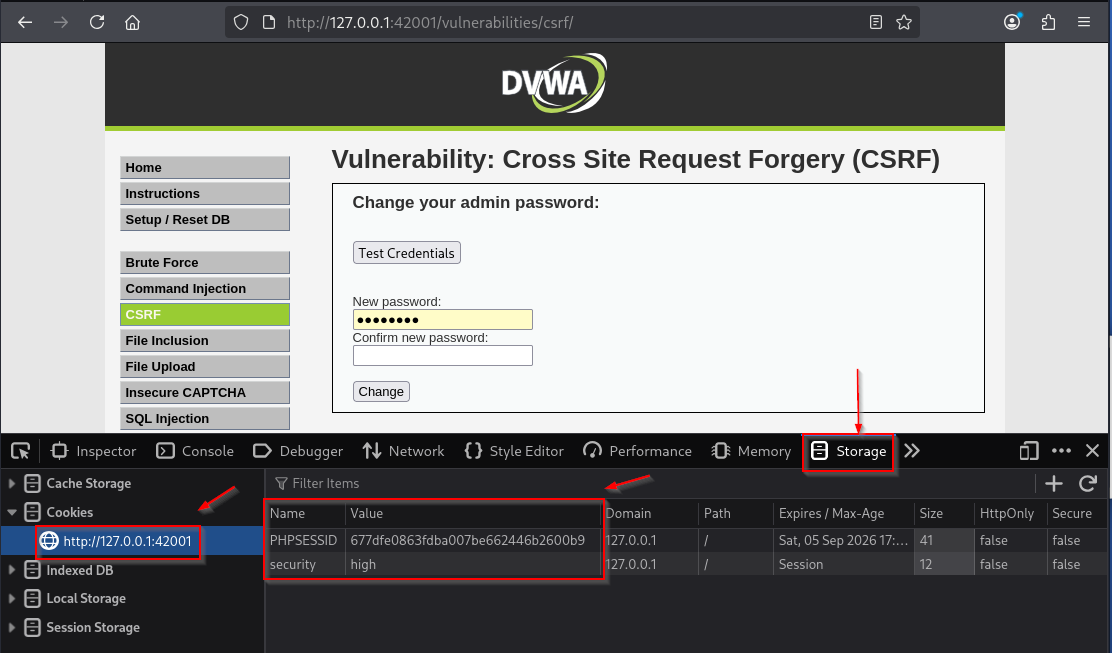Click the 'high' cookie value cell

474,564
